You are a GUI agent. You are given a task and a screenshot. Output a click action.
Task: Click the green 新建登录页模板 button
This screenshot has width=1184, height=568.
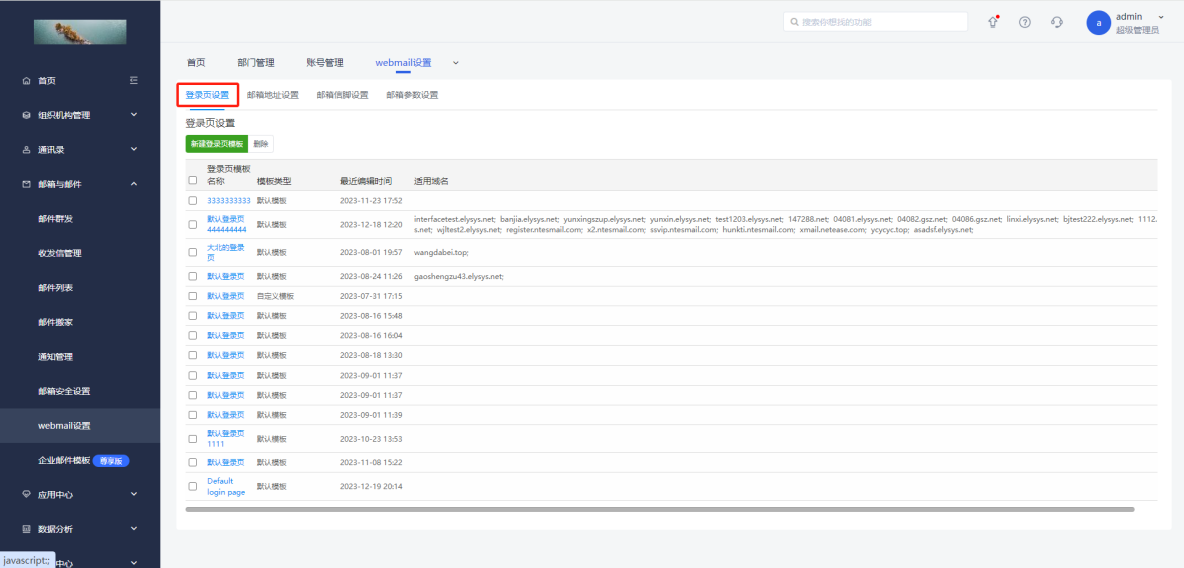click(217, 144)
